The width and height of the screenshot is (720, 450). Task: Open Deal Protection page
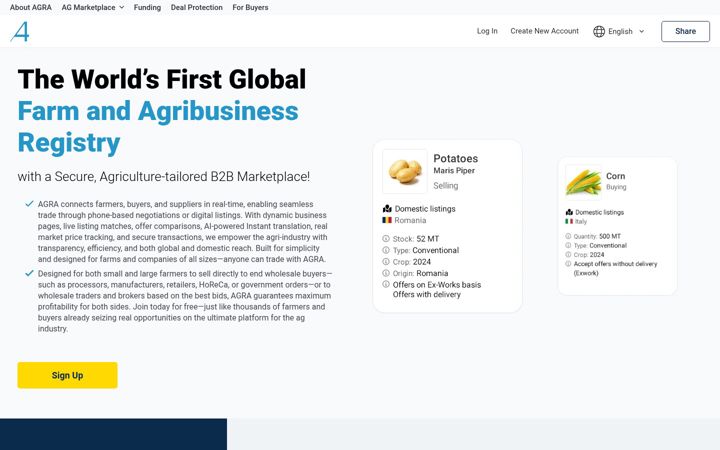197,7
